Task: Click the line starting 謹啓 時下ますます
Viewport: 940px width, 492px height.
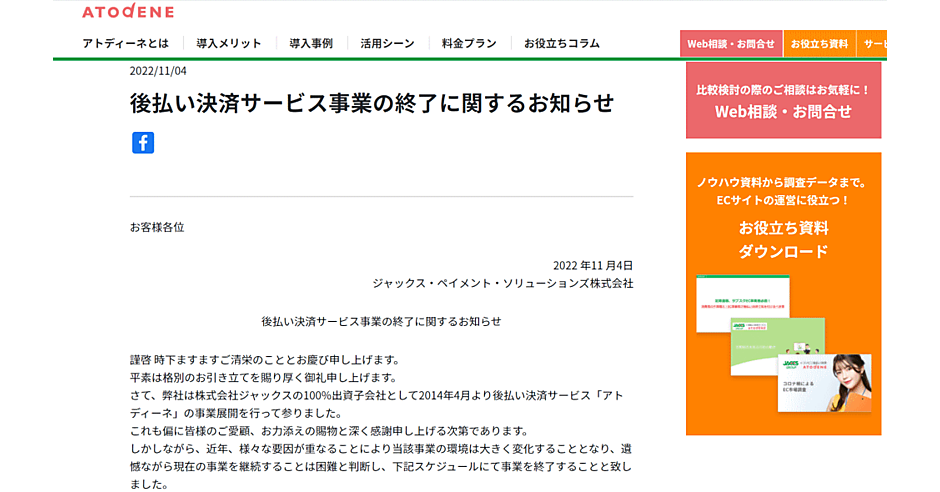Action: tap(265, 360)
